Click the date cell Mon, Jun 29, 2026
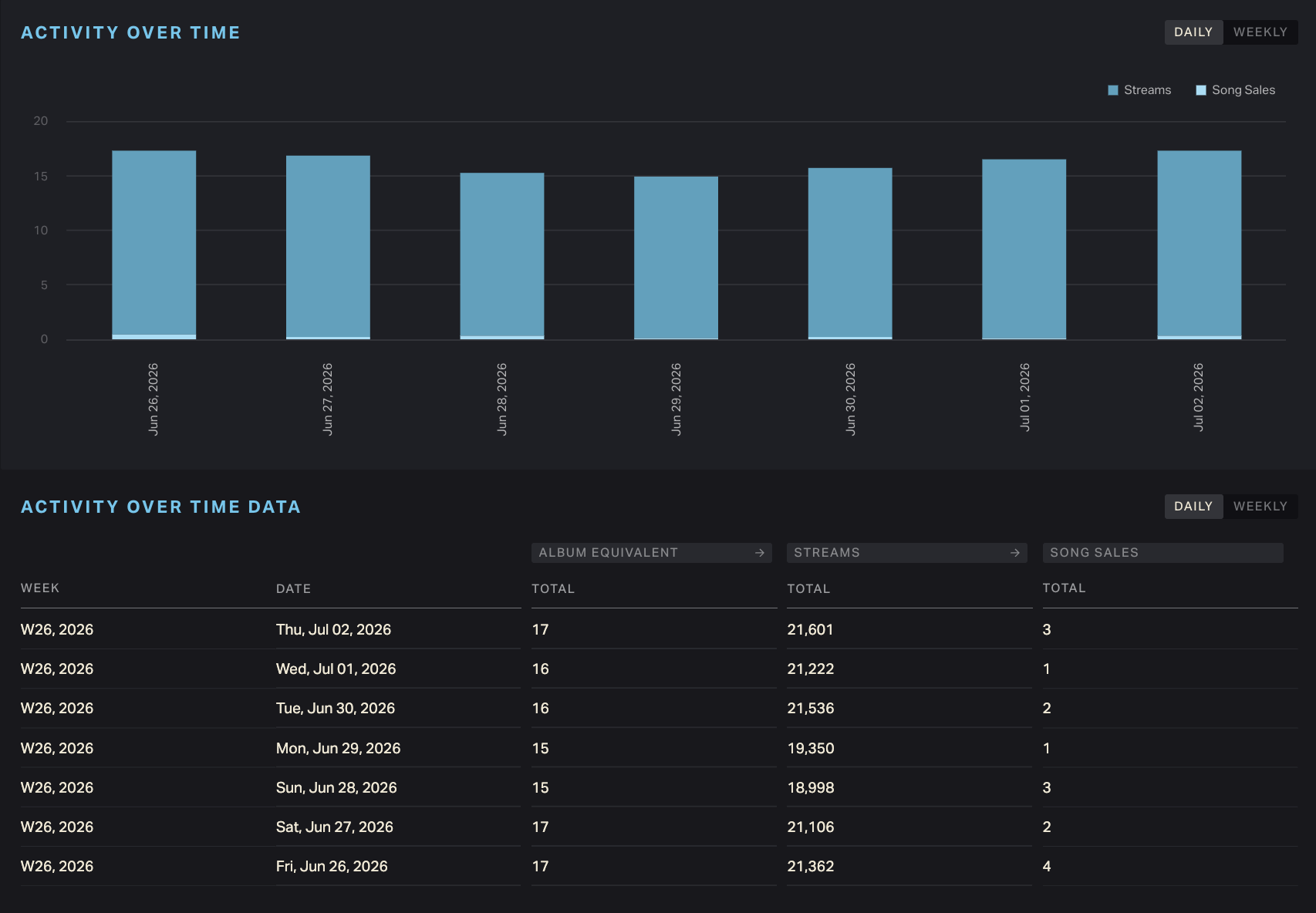Viewport: 1316px width, 913px height. [x=339, y=749]
